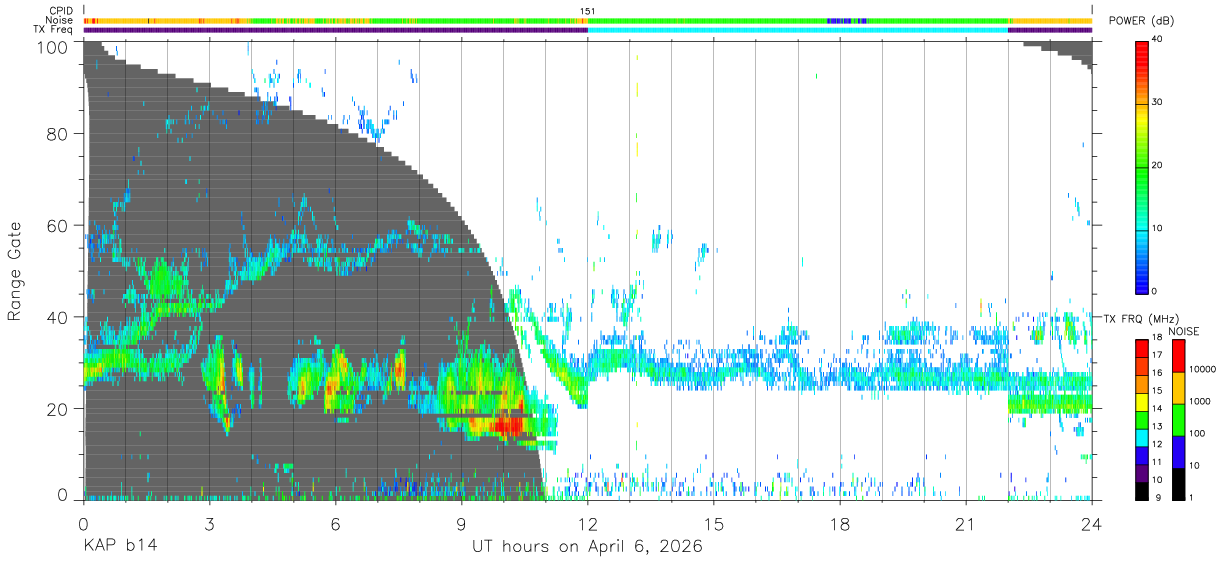Click the 10 dB label on power colorbar
The image size is (1228, 567).
pos(1157,228)
